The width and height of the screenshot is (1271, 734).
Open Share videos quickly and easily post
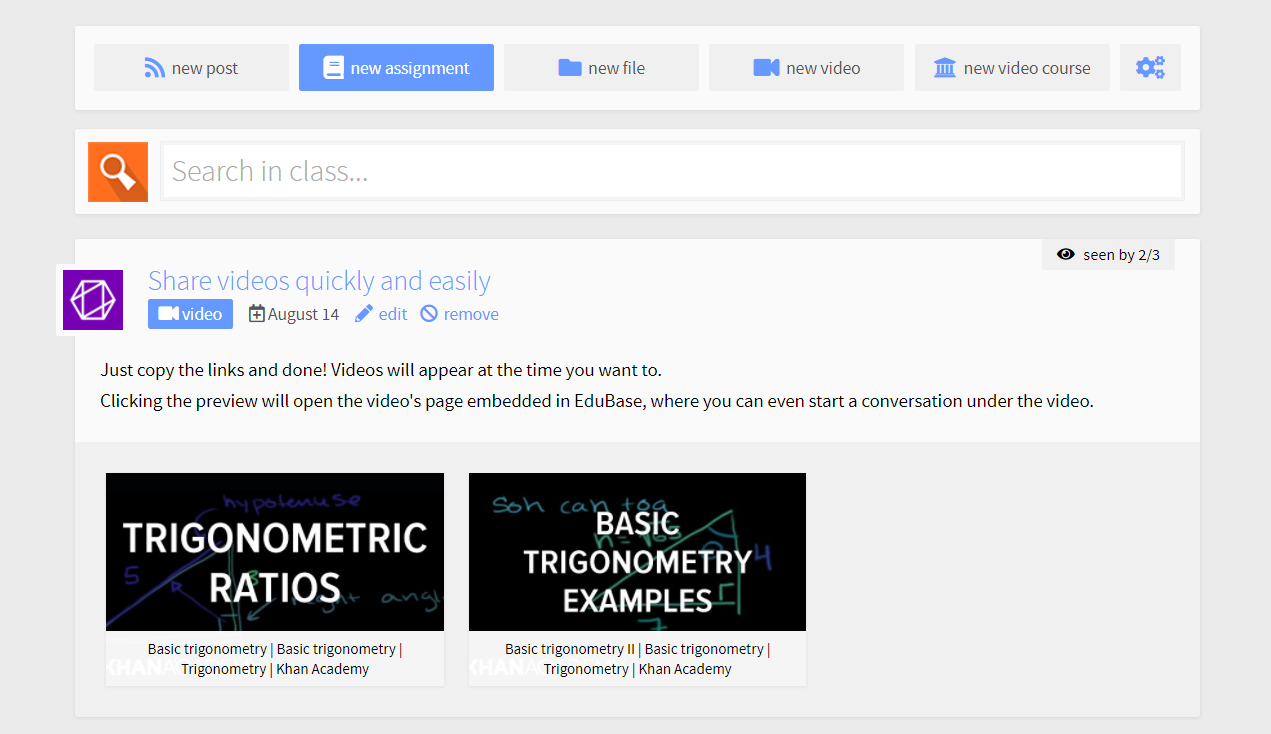[319, 281]
